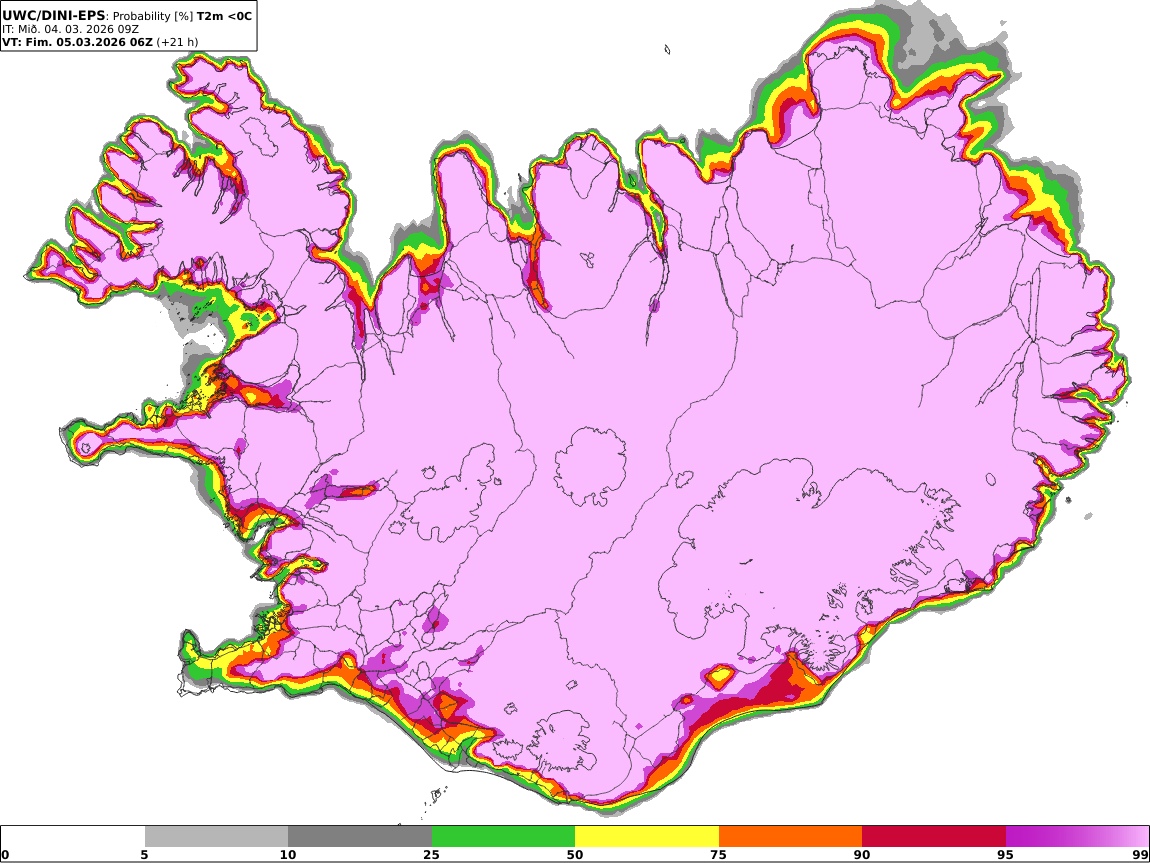Click the light gray 5–10 legend segment

[216, 837]
